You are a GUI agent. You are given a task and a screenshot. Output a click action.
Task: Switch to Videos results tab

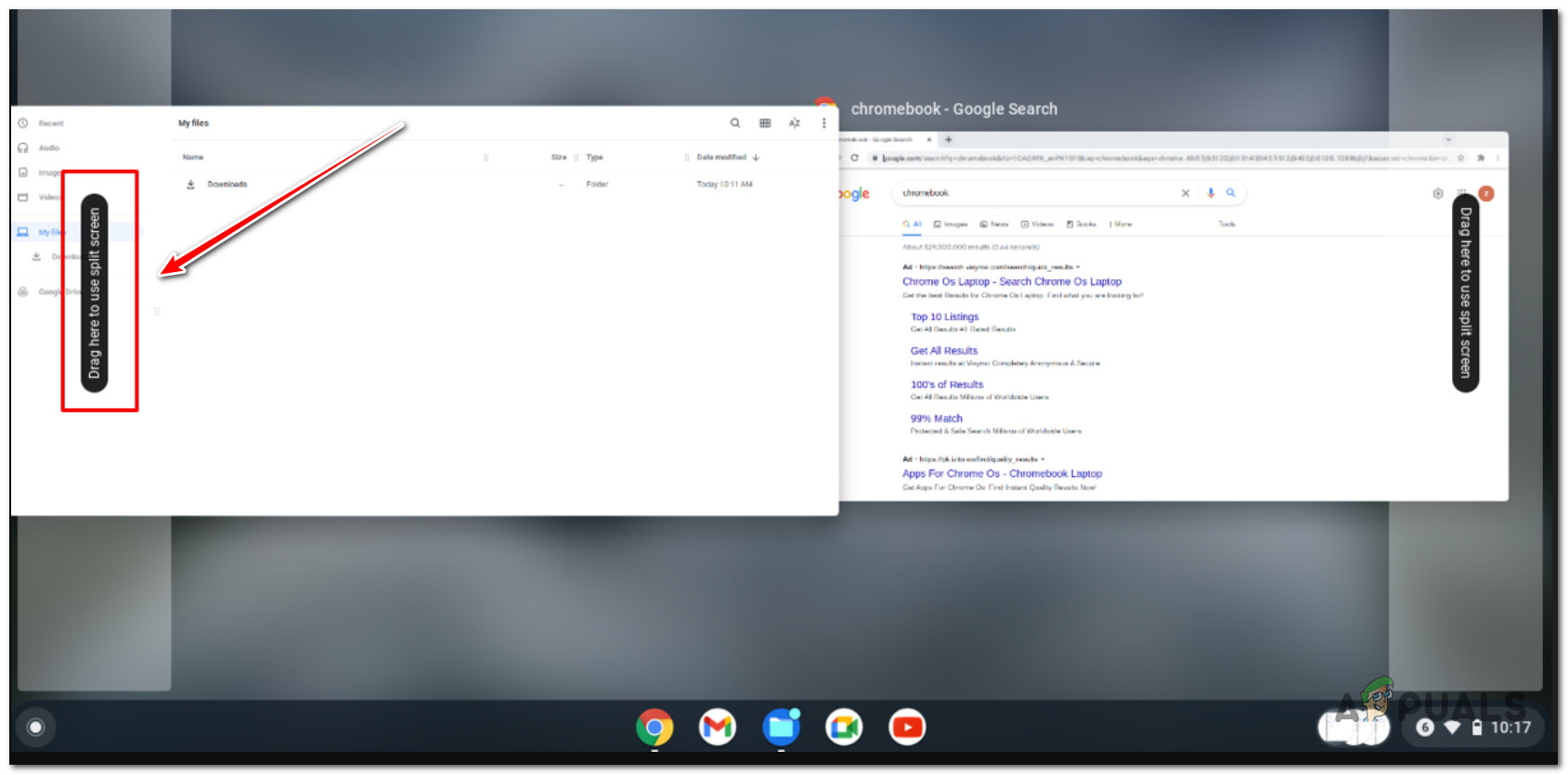point(1038,225)
